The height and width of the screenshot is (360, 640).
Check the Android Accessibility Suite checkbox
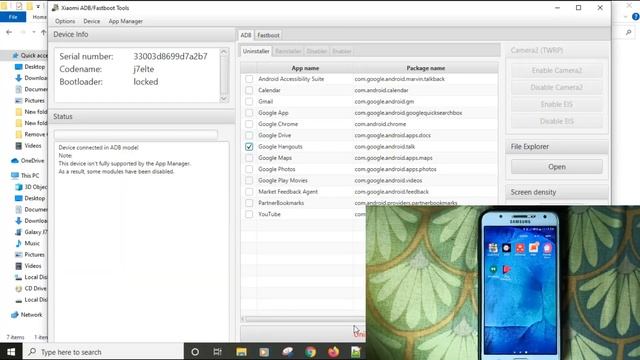click(249, 79)
